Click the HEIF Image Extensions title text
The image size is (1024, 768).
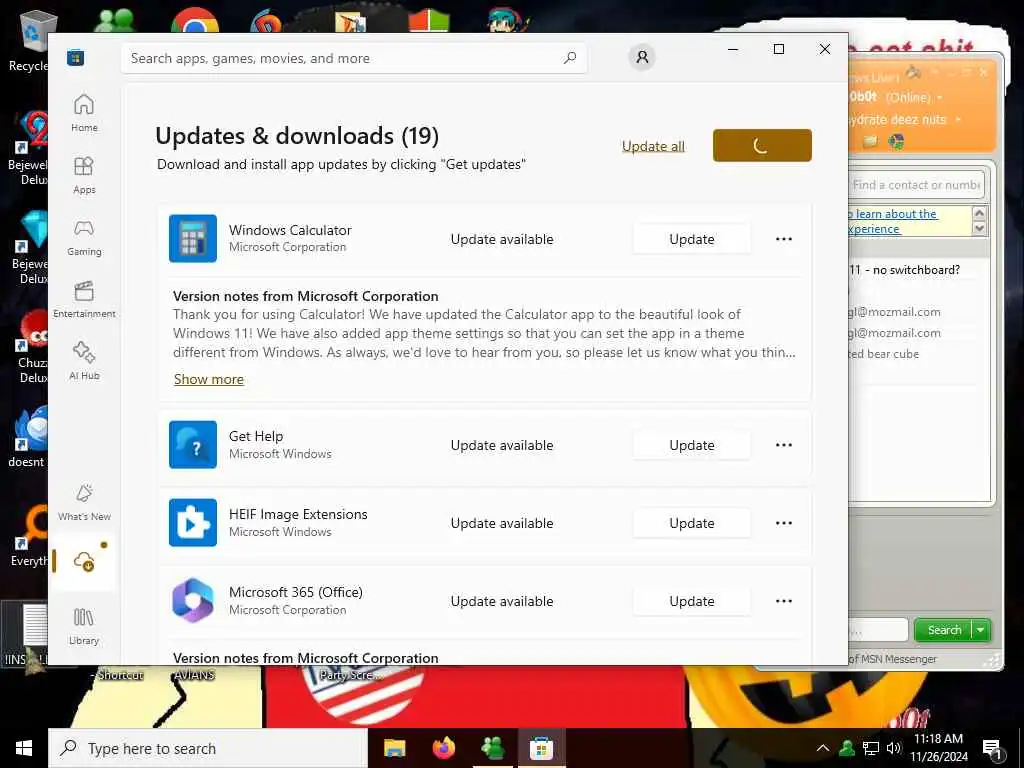point(298,514)
